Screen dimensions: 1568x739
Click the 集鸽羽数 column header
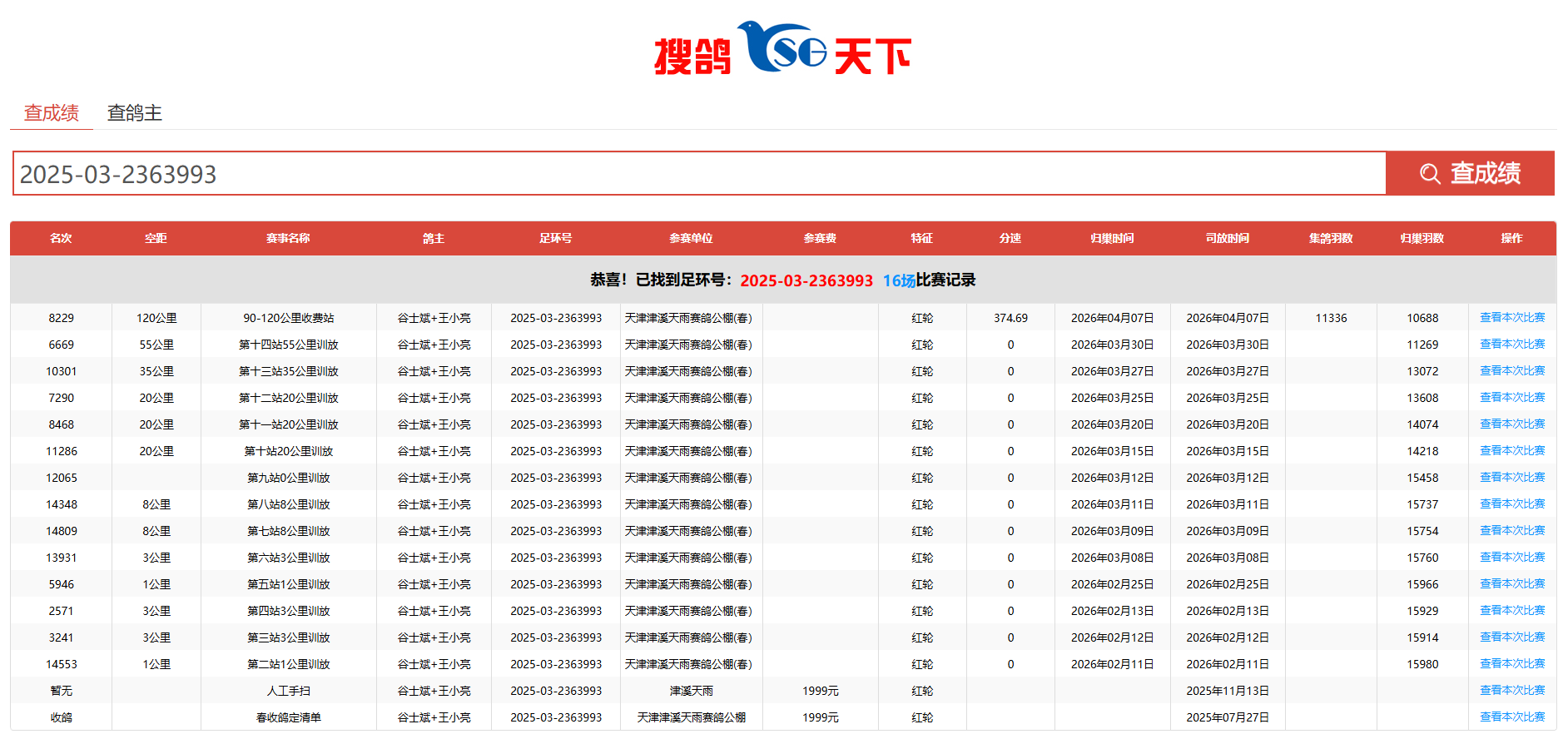click(x=1331, y=238)
